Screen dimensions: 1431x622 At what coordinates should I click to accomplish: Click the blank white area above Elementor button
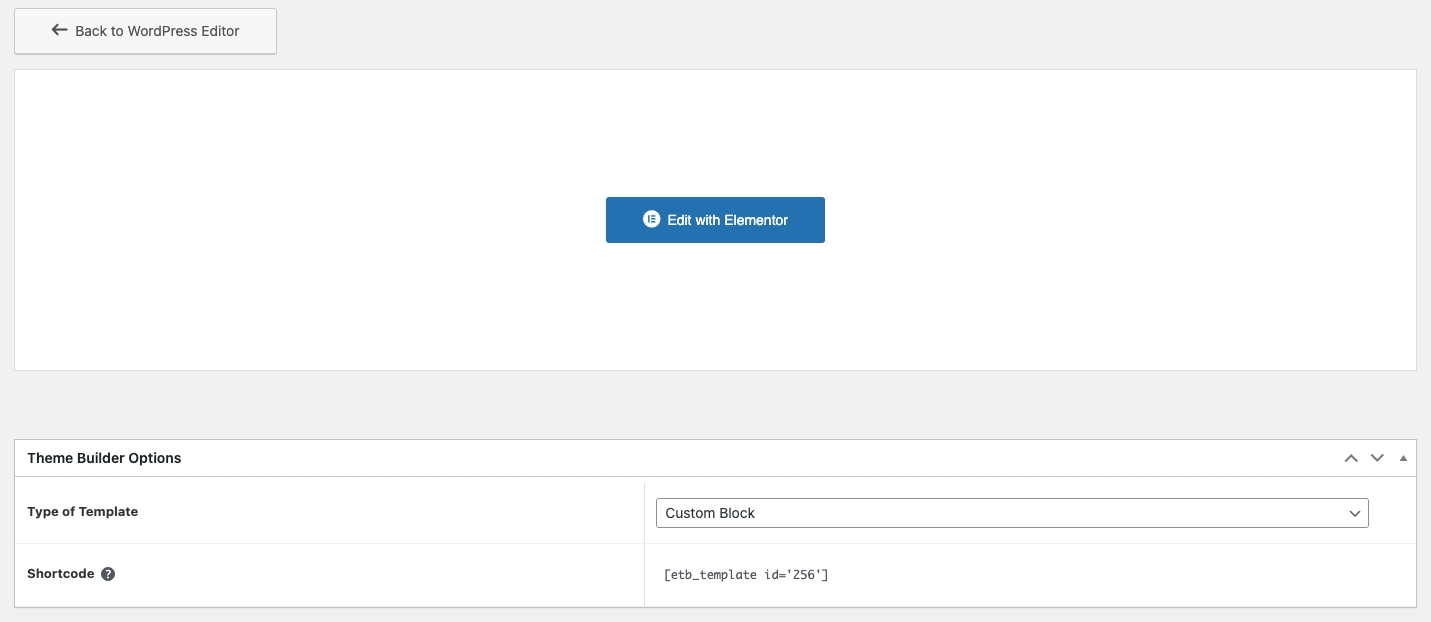coord(715,130)
